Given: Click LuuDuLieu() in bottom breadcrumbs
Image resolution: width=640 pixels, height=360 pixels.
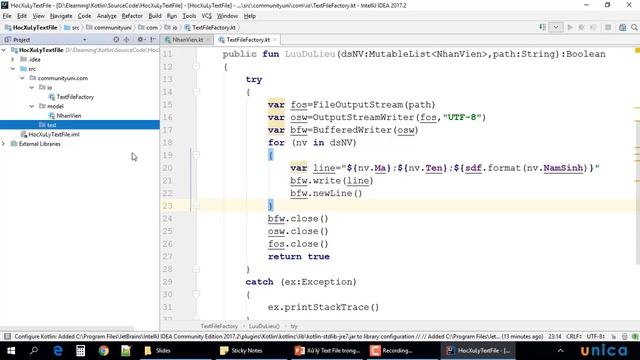Looking at the screenshot, I should pyautogui.click(x=264, y=326).
